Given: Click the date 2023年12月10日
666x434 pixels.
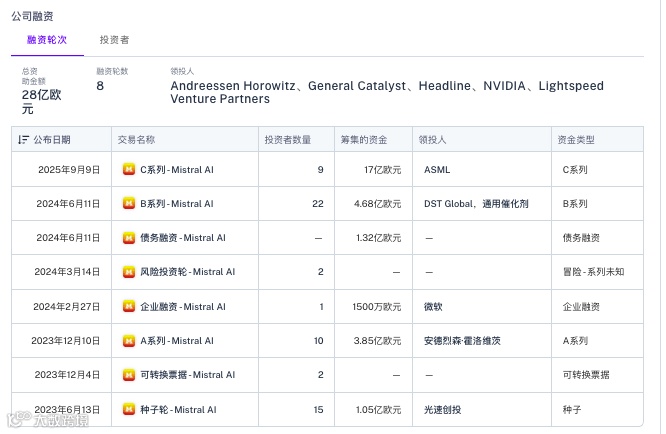Looking at the screenshot, I should tap(65, 341).
